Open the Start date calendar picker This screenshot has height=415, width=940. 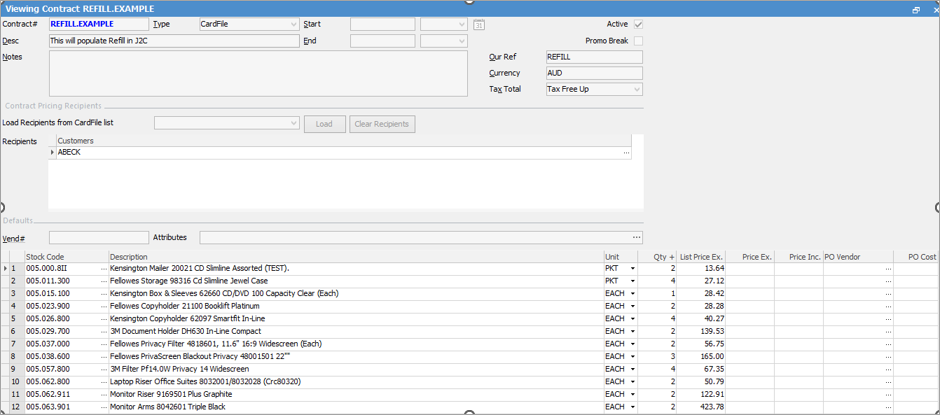tap(479, 24)
